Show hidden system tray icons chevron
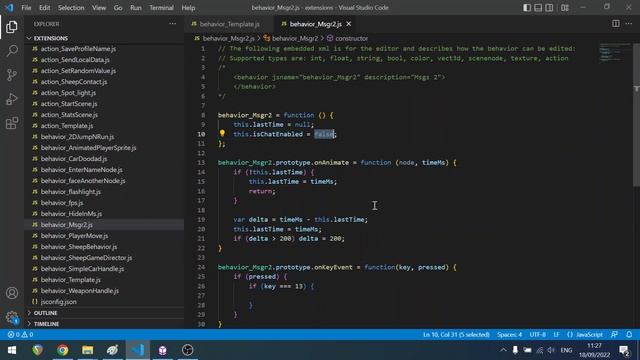The height and width of the screenshot is (360, 640). tap(503, 350)
